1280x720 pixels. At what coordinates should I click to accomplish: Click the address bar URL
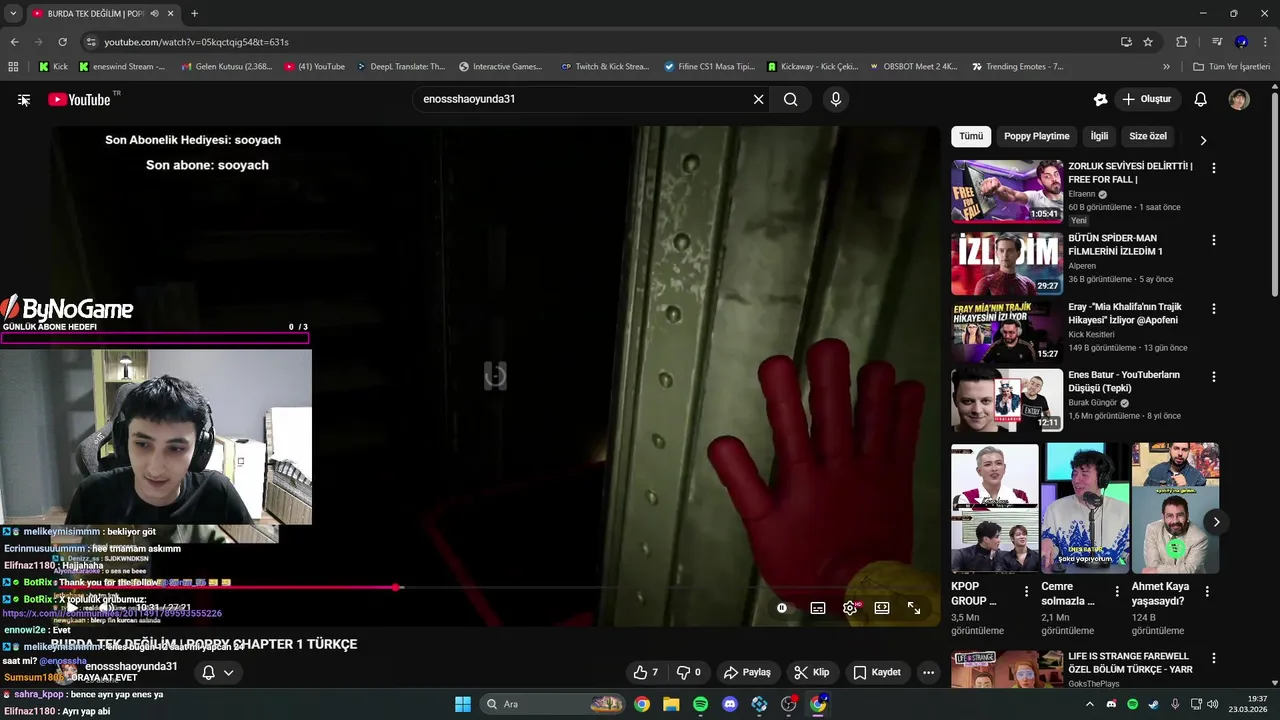pyautogui.click(x=197, y=42)
